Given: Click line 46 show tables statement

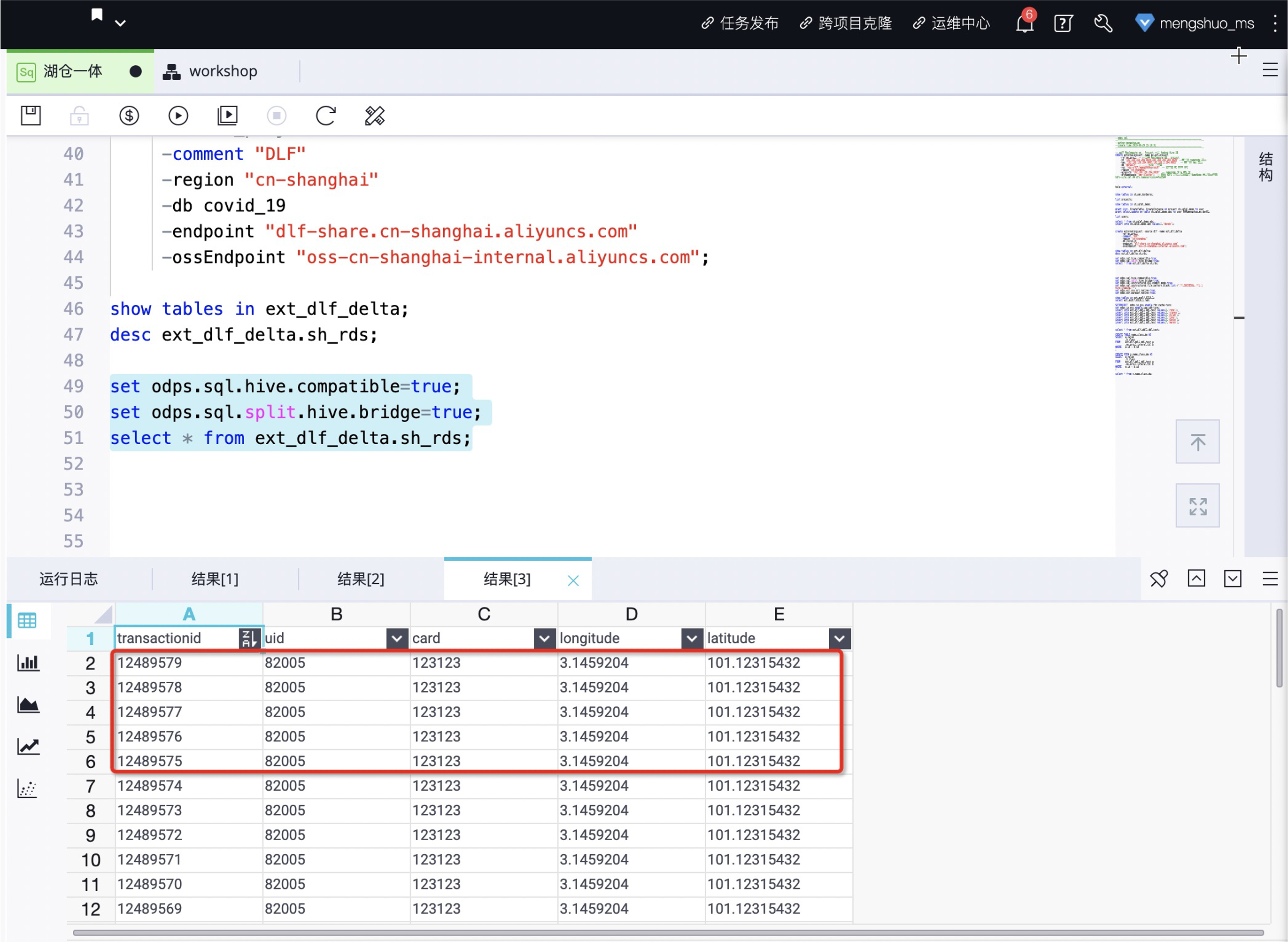Looking at the screenshot, I should tap(259, 309).
